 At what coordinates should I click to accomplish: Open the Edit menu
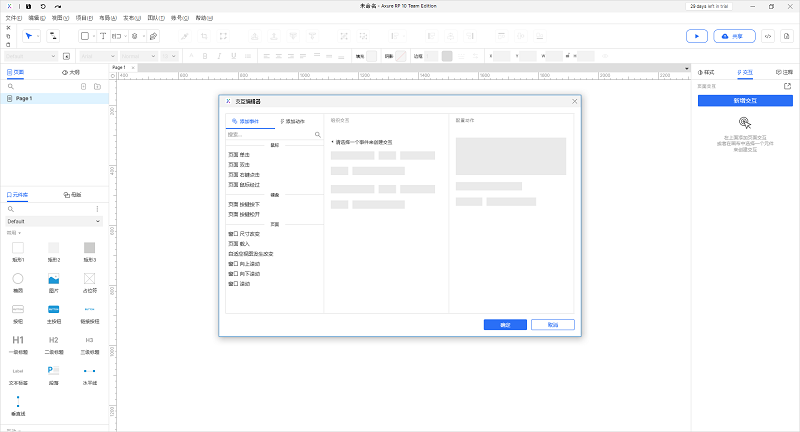click(x=37, y=18)
